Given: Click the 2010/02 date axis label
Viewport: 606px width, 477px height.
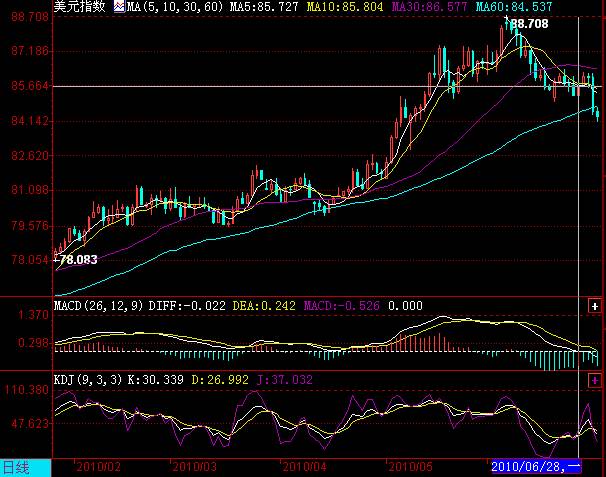Looking at the screenshot, I should coord(99,467).
